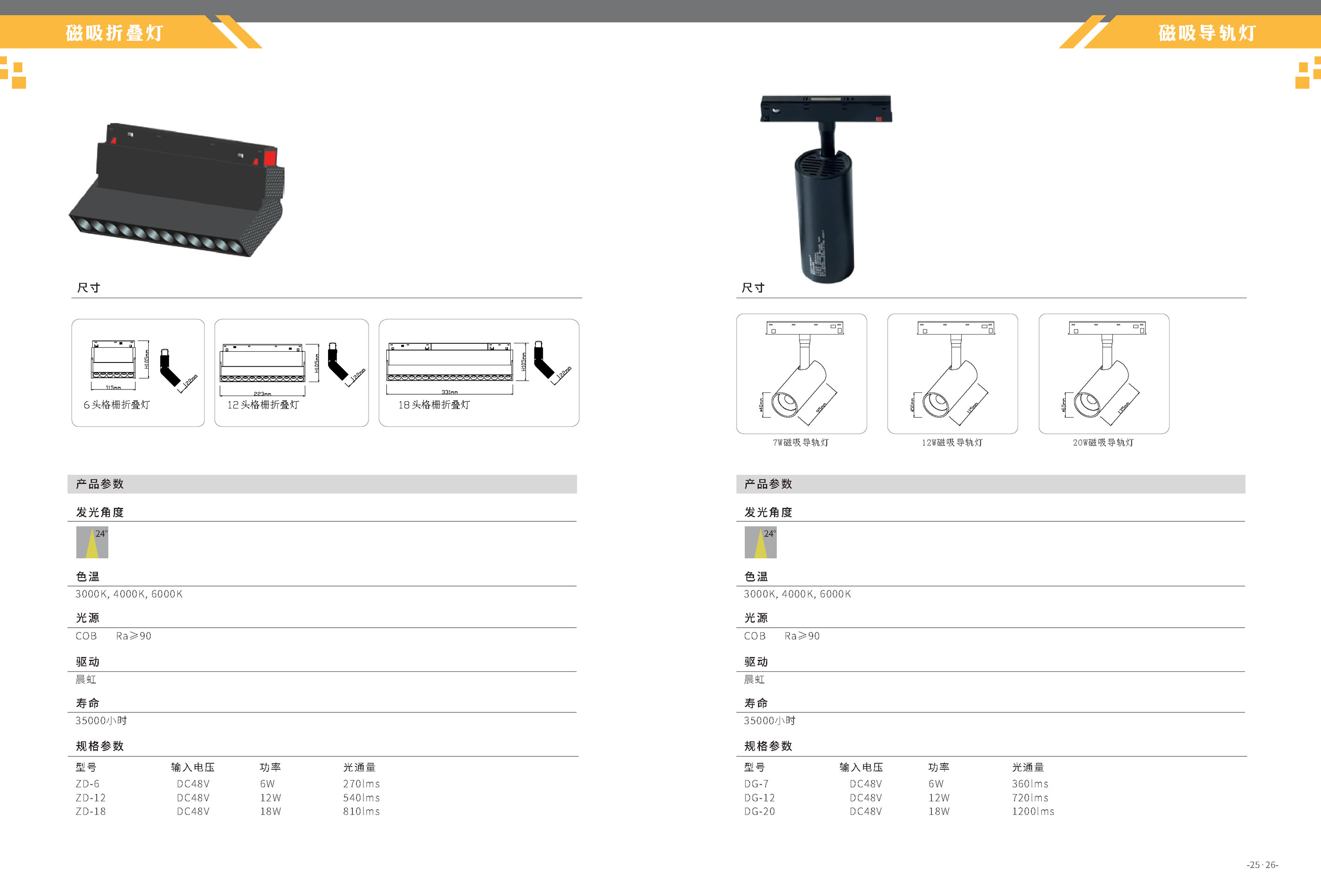This screenshot has height=896, width=1321.
Task: Select the 磁吸导轨灯 header title
Action: coord(1207,33)
